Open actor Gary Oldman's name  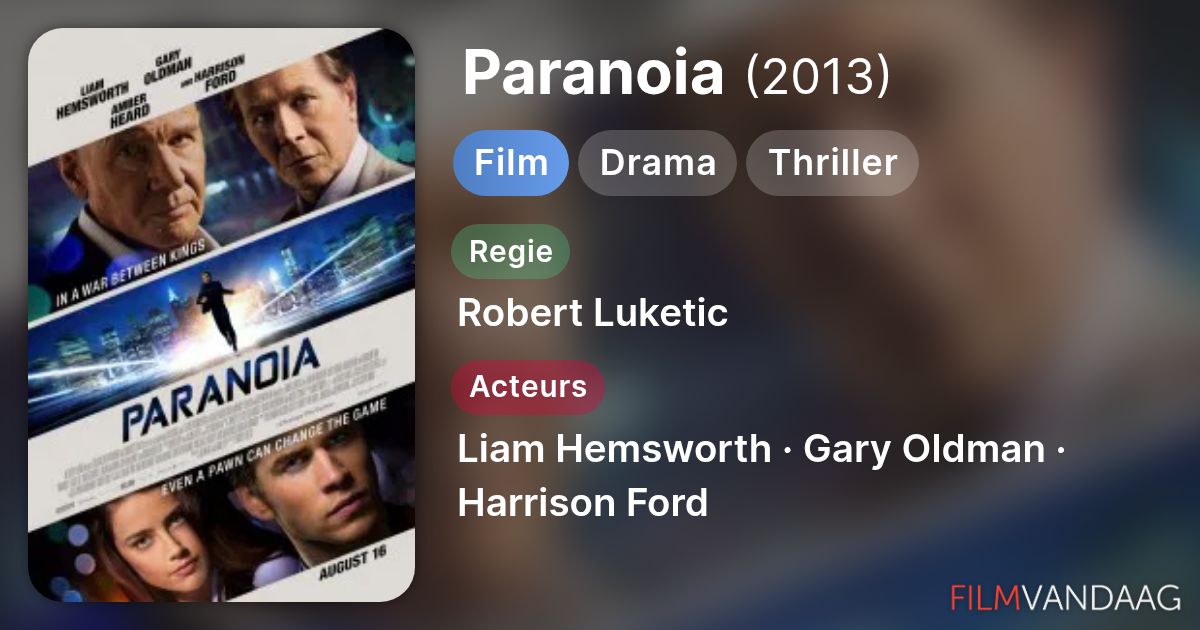(924, 449)
